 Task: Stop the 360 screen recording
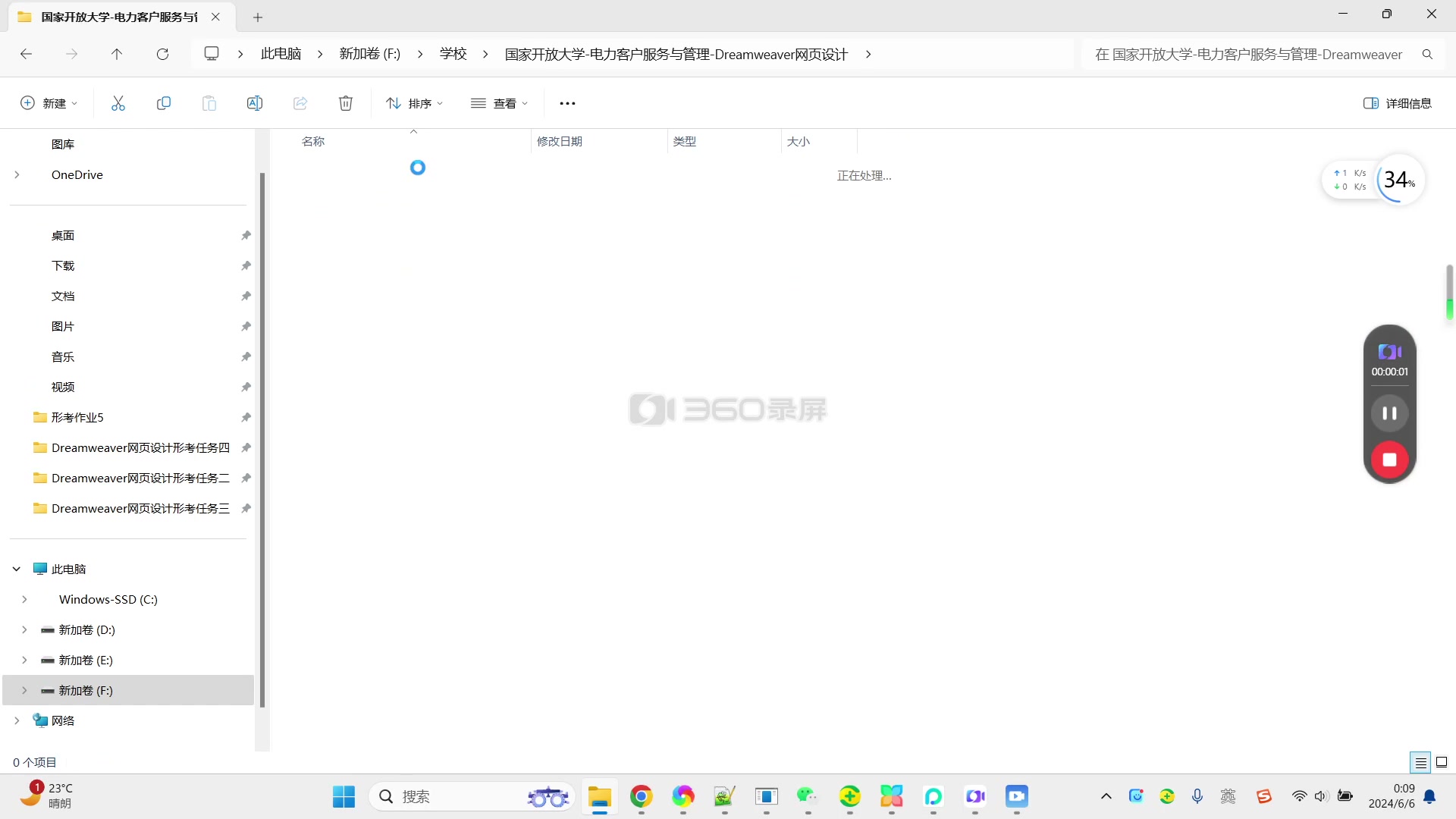pyautogui.click(x=1389, y=460)
